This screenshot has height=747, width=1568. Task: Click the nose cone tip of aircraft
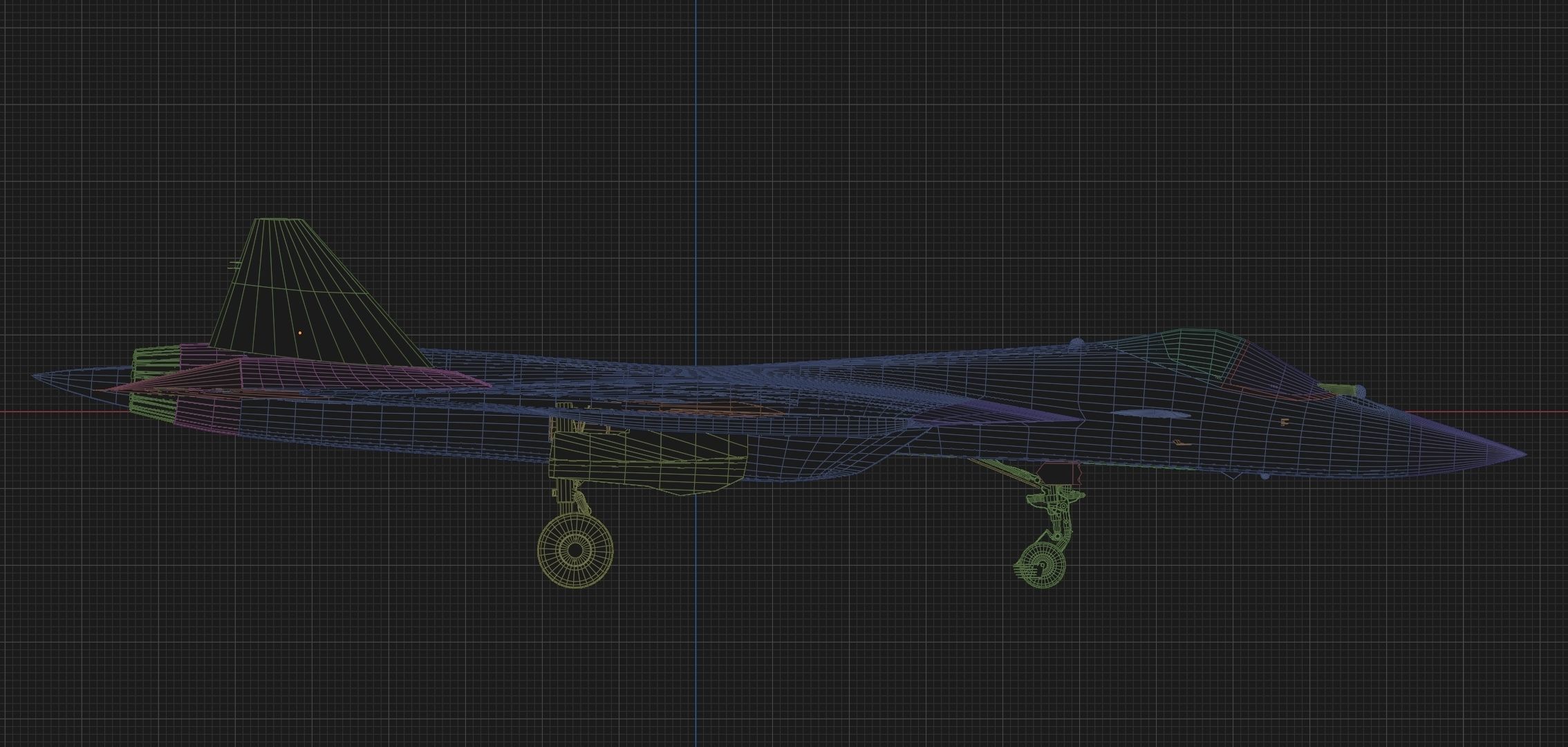click(1523, 454)
